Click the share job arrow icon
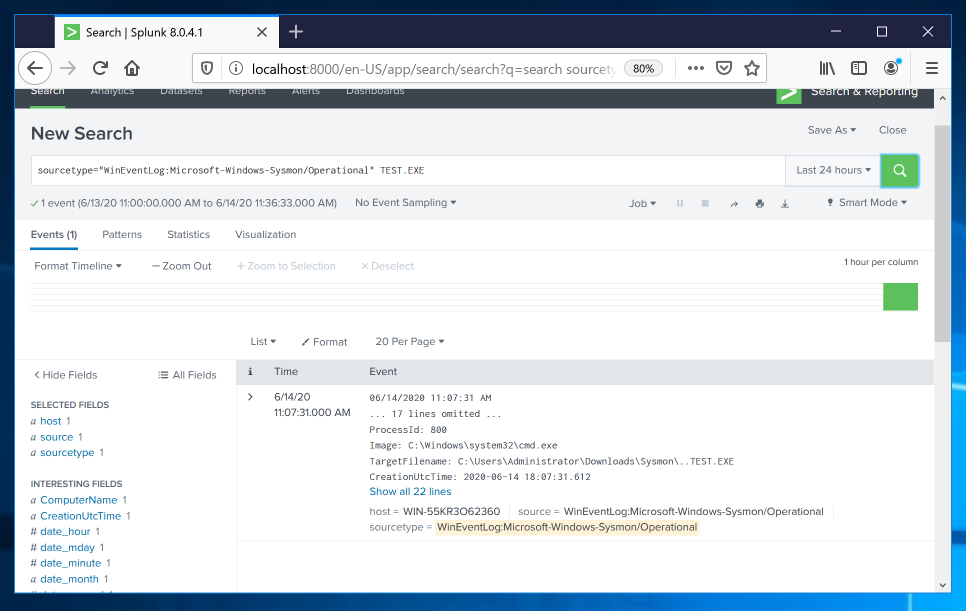The image size is (966, 611). pos(734,203)
